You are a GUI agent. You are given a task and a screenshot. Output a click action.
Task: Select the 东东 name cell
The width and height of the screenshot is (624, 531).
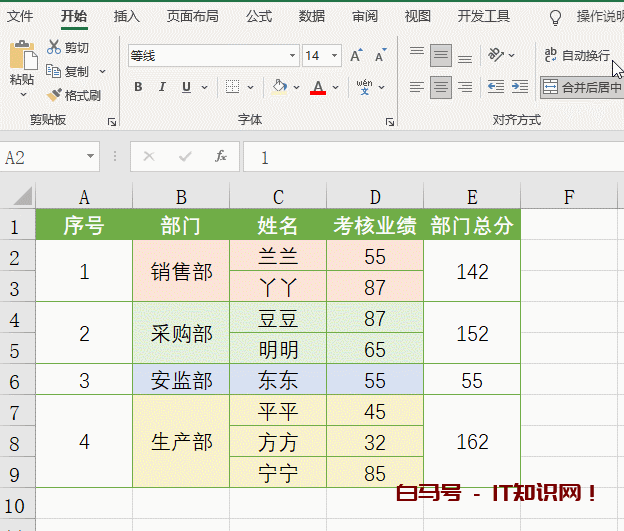[278, 380]
